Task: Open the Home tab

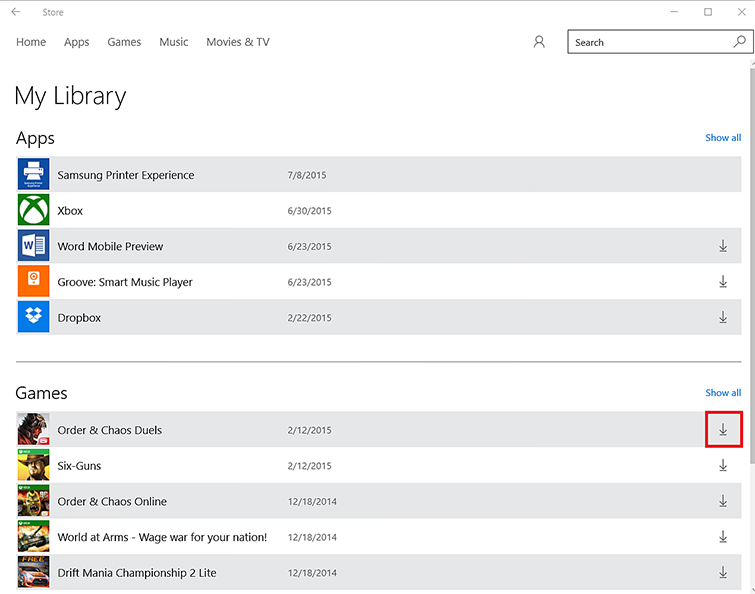Action: click(31, 42)
